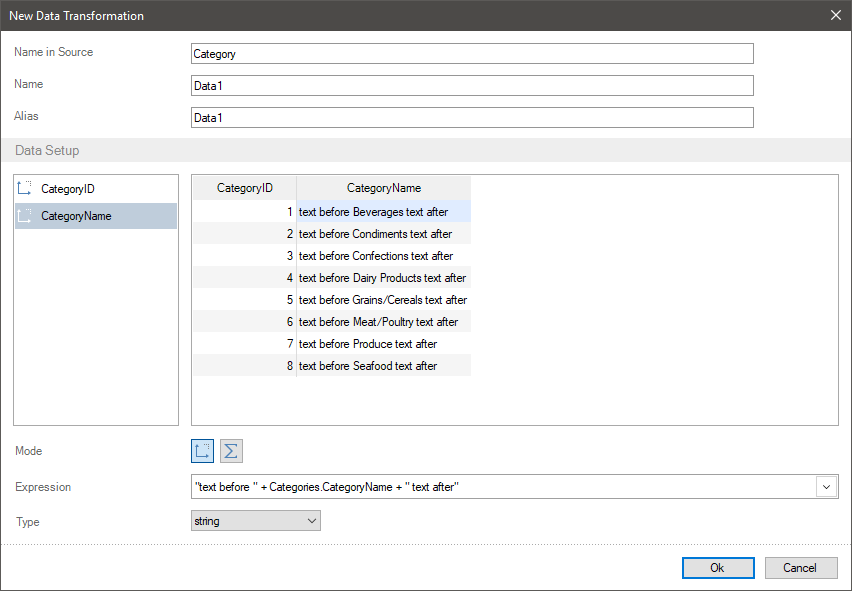Select the Seafood row cell
Screen dimensions: 852x591
[383, 366]
